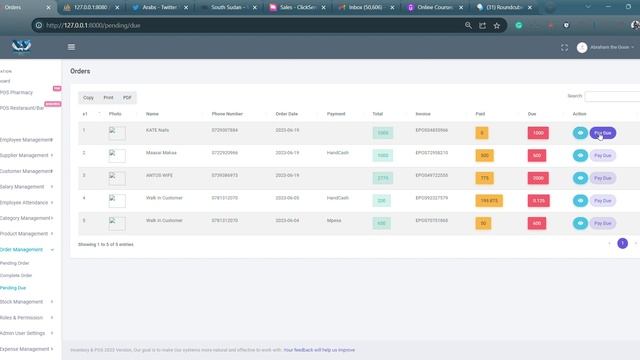
Task: Switch to the Roundcube browser tab
Action: pyautogui.click(x=503, y=7)
